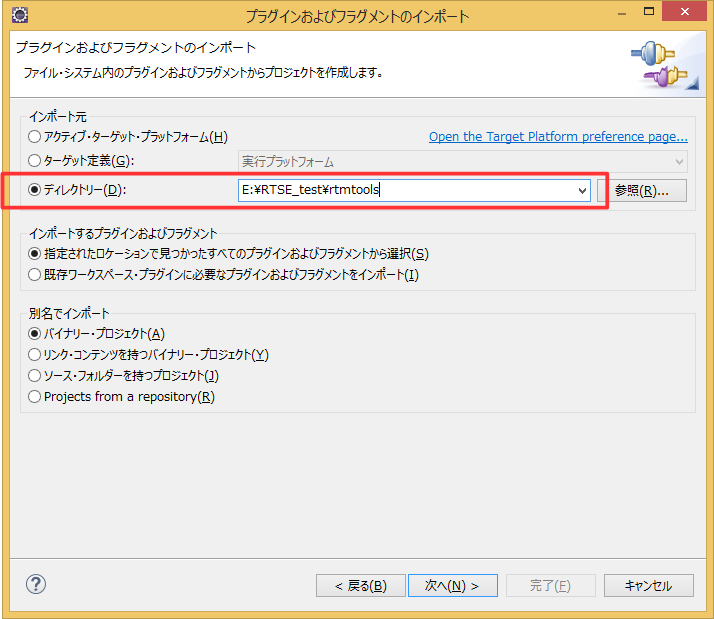
Task: Open the Target Platform preference page link
Action: click(558, 137)
